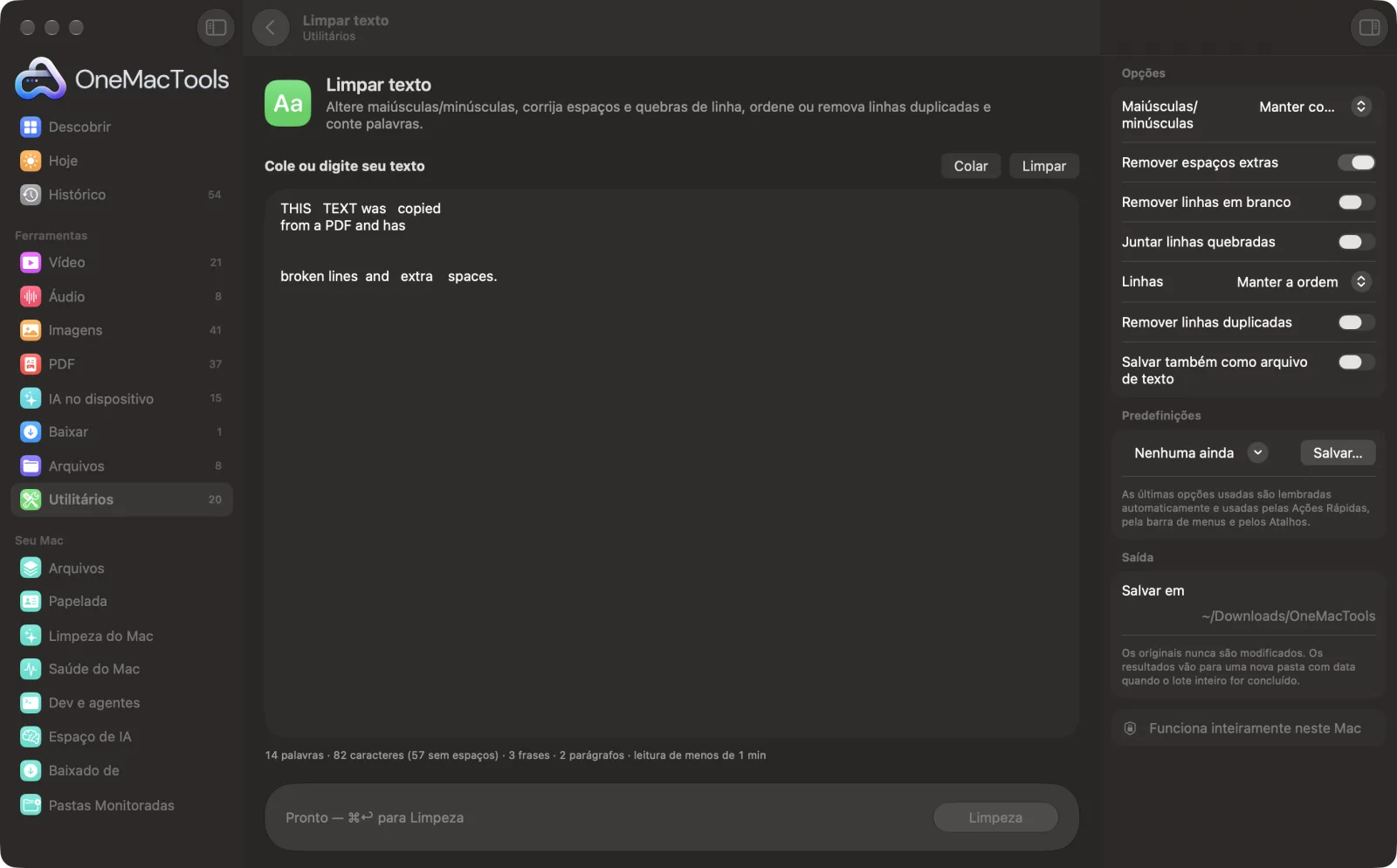Open the Descobrir section icon

[31, 127]
